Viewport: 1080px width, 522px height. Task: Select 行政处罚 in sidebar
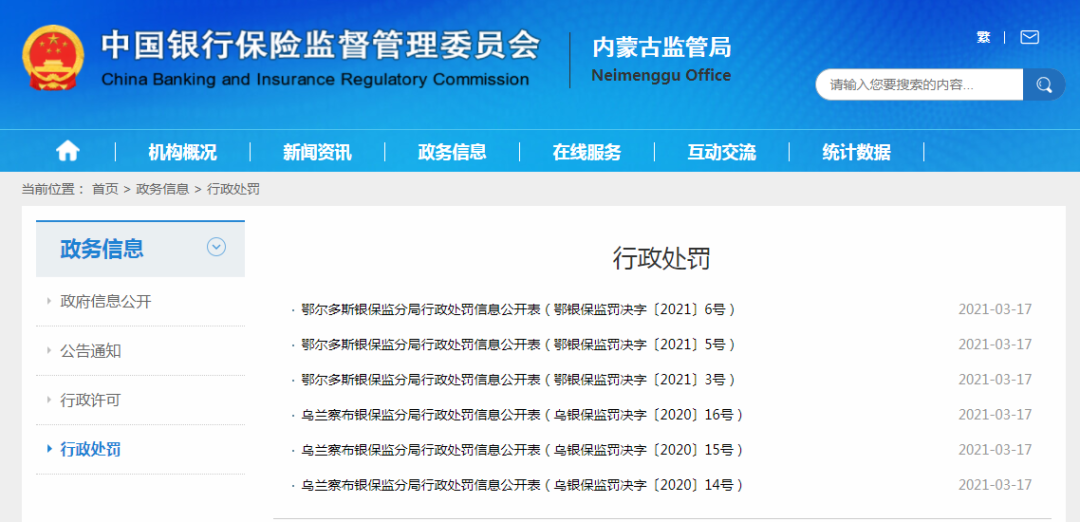[x=90, y=450]
